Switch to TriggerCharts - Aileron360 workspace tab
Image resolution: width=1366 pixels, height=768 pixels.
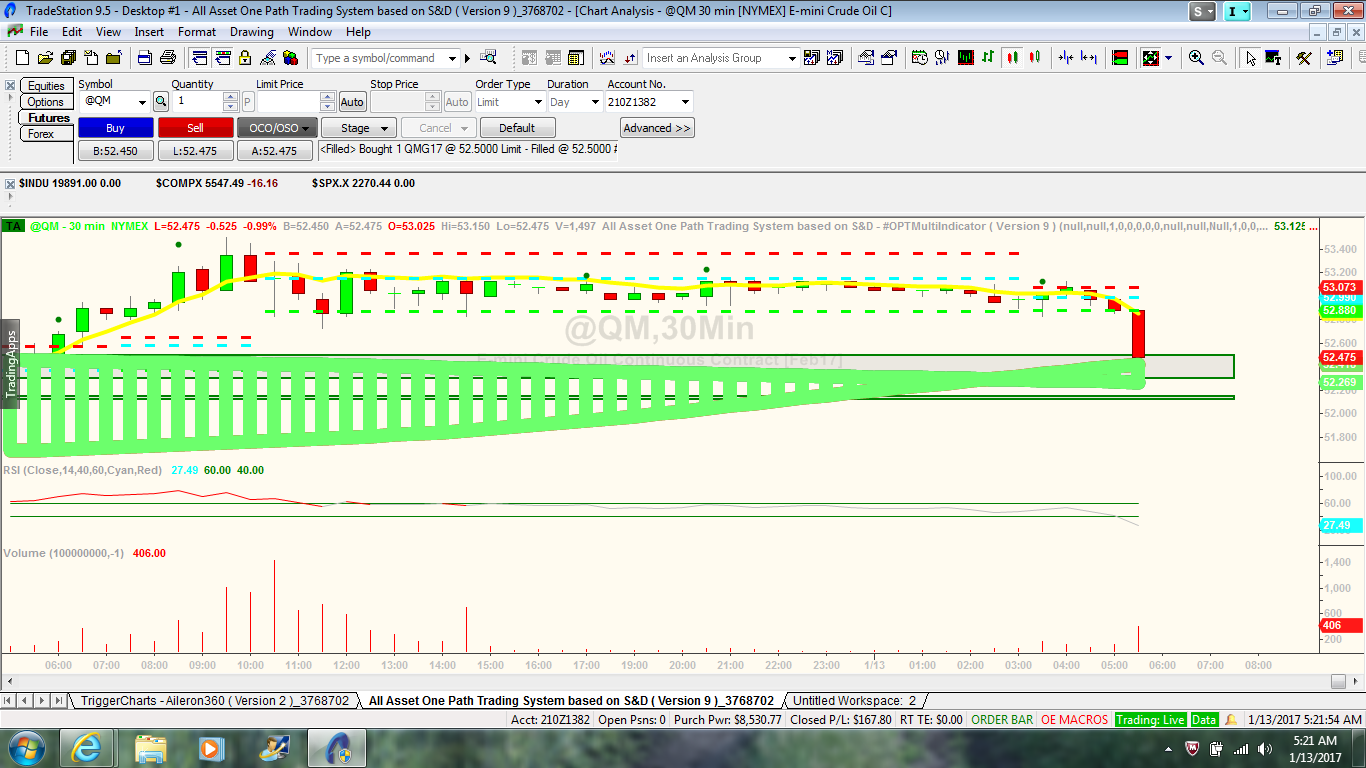click(214, 701)
